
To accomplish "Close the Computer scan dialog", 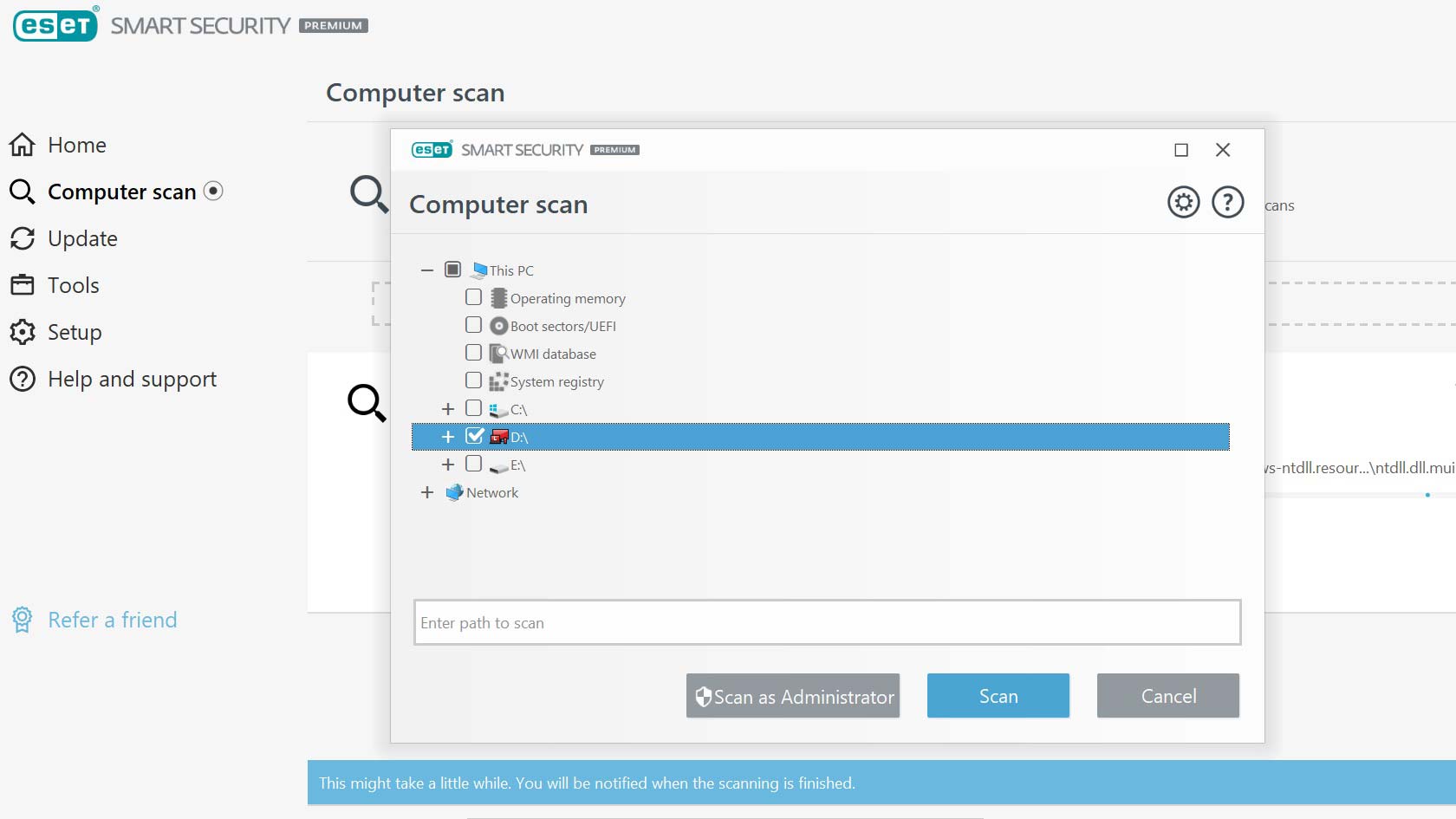I will (1223, 150).
